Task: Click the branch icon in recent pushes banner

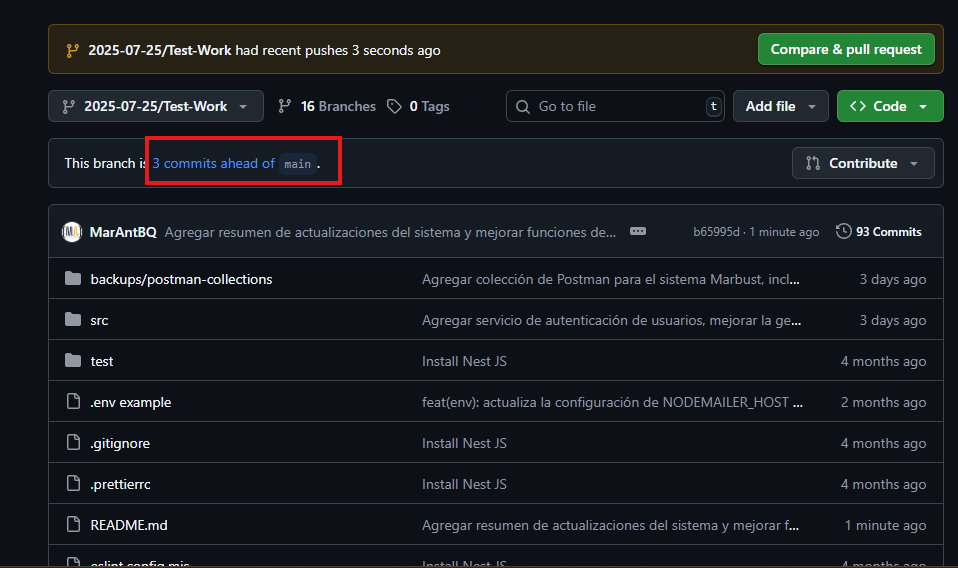Action: 72,51
